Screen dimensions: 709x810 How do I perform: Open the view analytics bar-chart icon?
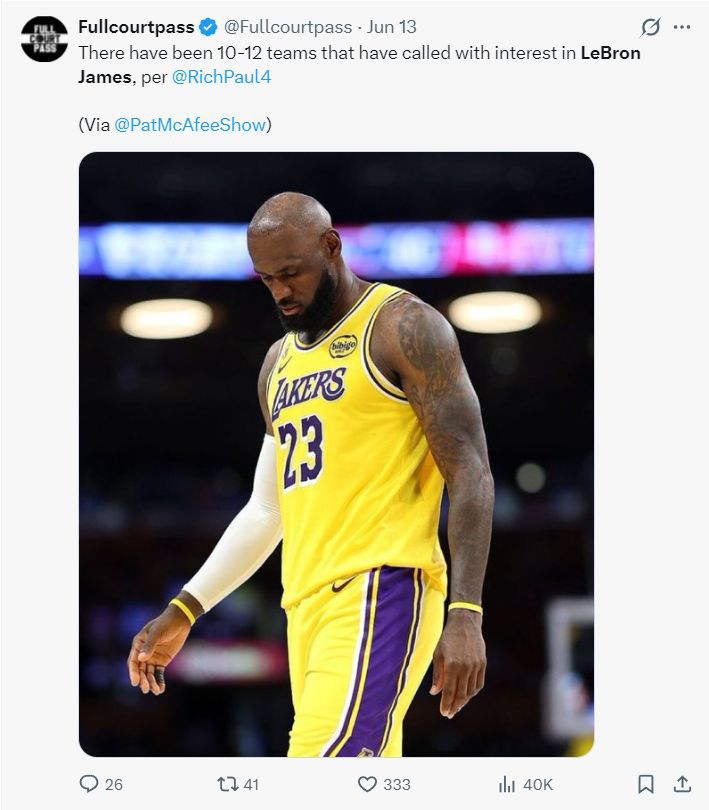(507, 784)
